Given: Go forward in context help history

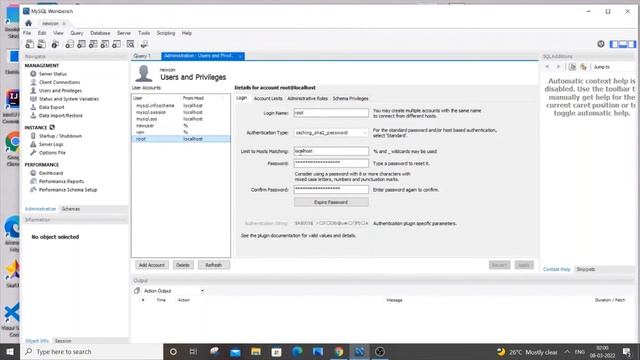Looking at the screenshot, I should click(x=558, y=67).
